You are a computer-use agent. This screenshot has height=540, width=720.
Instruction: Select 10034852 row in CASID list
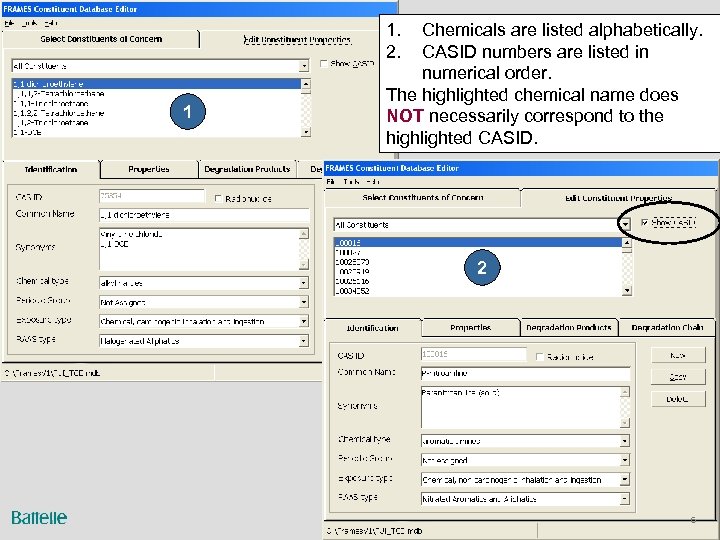click(x=478, y=291)
